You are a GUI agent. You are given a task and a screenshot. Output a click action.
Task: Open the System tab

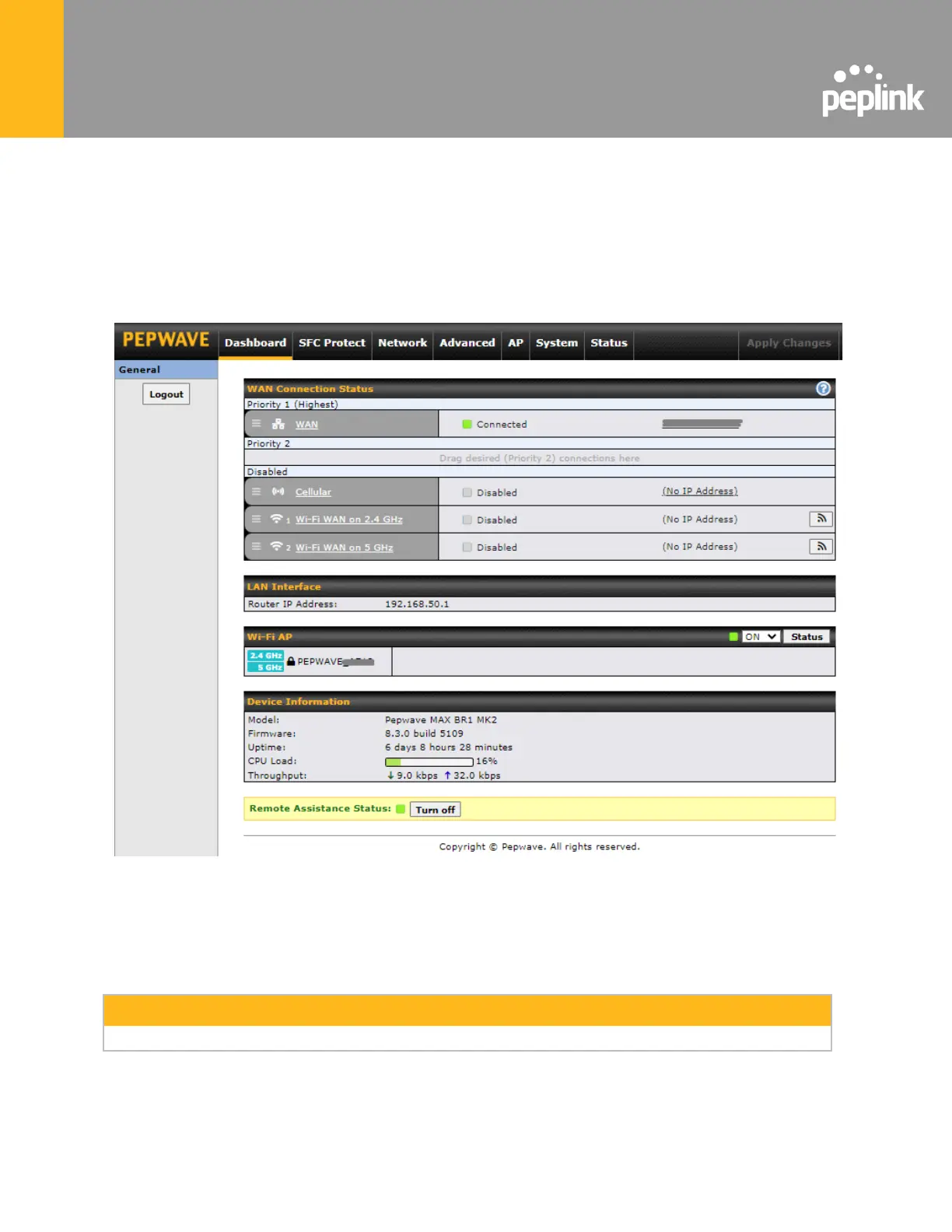[x=557, y=343]
